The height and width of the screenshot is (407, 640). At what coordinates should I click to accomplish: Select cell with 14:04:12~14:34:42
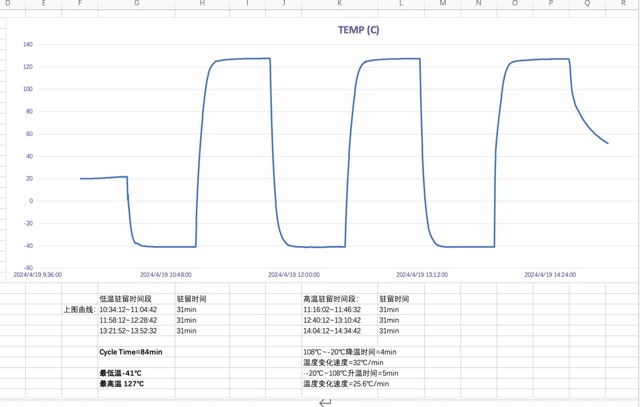pyautogui.click(x=332, y=331)
